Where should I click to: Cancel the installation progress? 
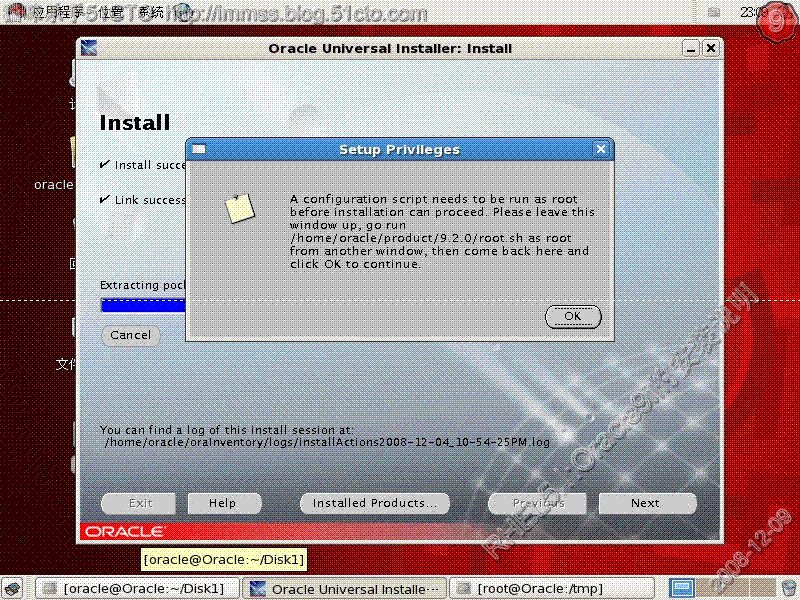coord(131,335)
